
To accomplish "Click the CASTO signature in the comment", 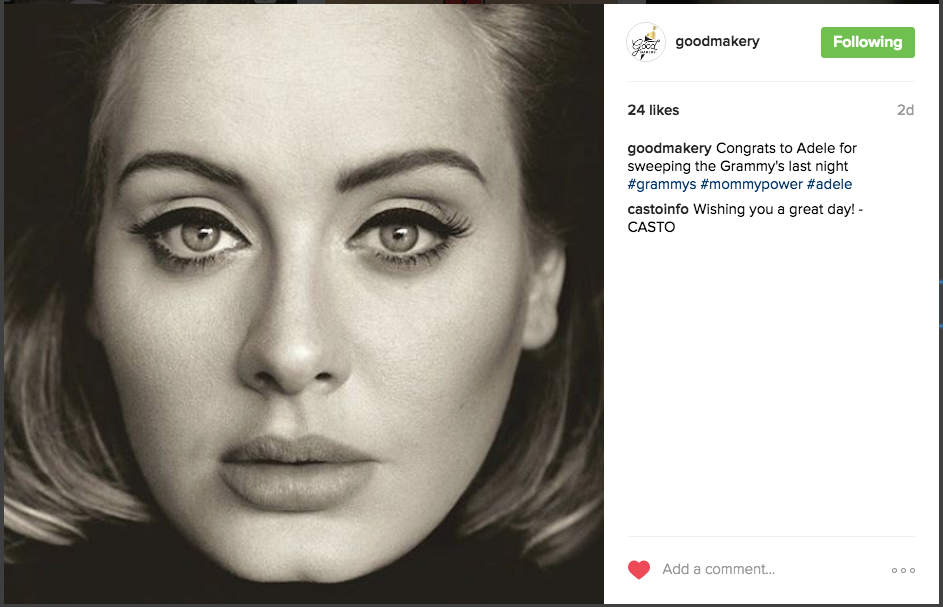I will tap(651, 227).
